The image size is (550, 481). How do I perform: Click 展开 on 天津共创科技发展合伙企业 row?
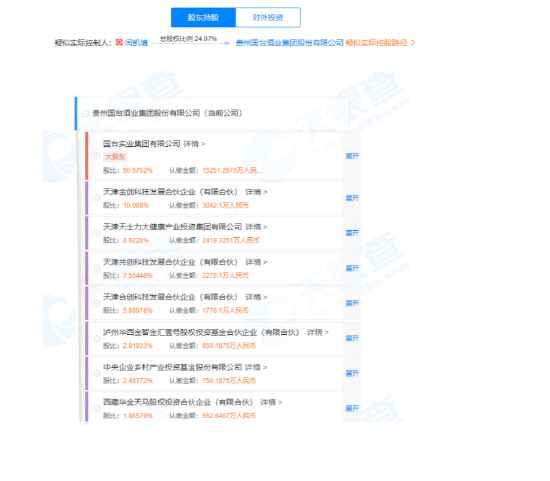(352, 268)
